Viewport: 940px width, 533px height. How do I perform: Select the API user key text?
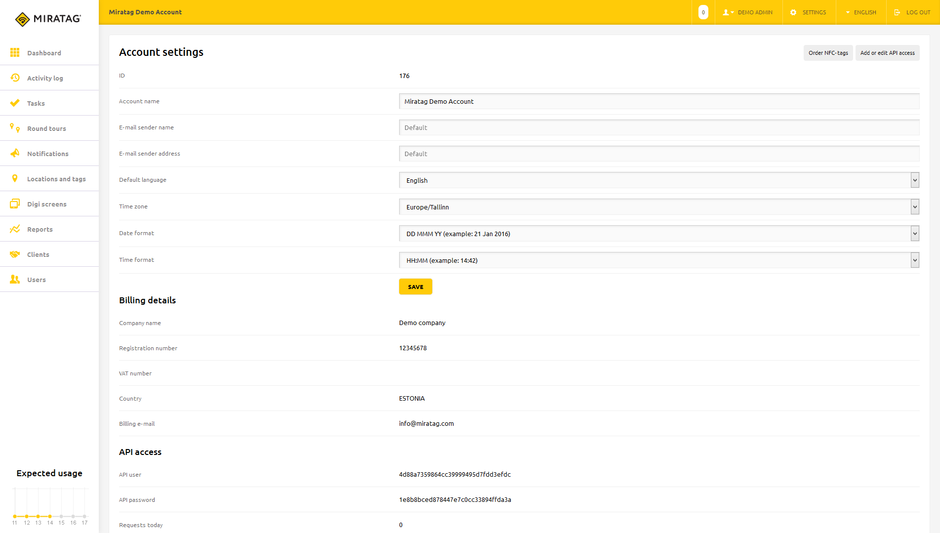coord(455,474)
